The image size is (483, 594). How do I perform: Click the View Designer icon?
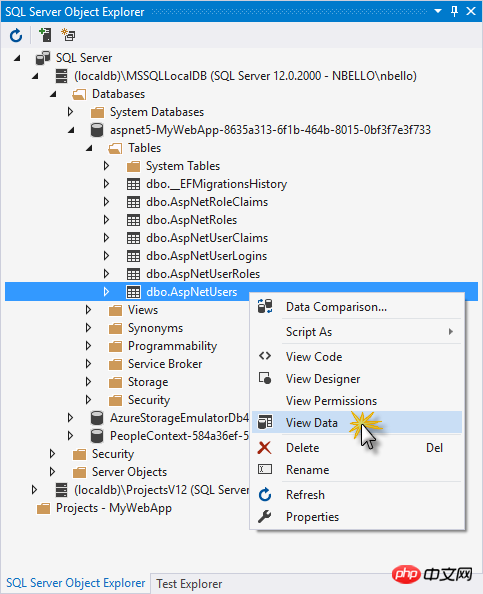tap(265, 378)
